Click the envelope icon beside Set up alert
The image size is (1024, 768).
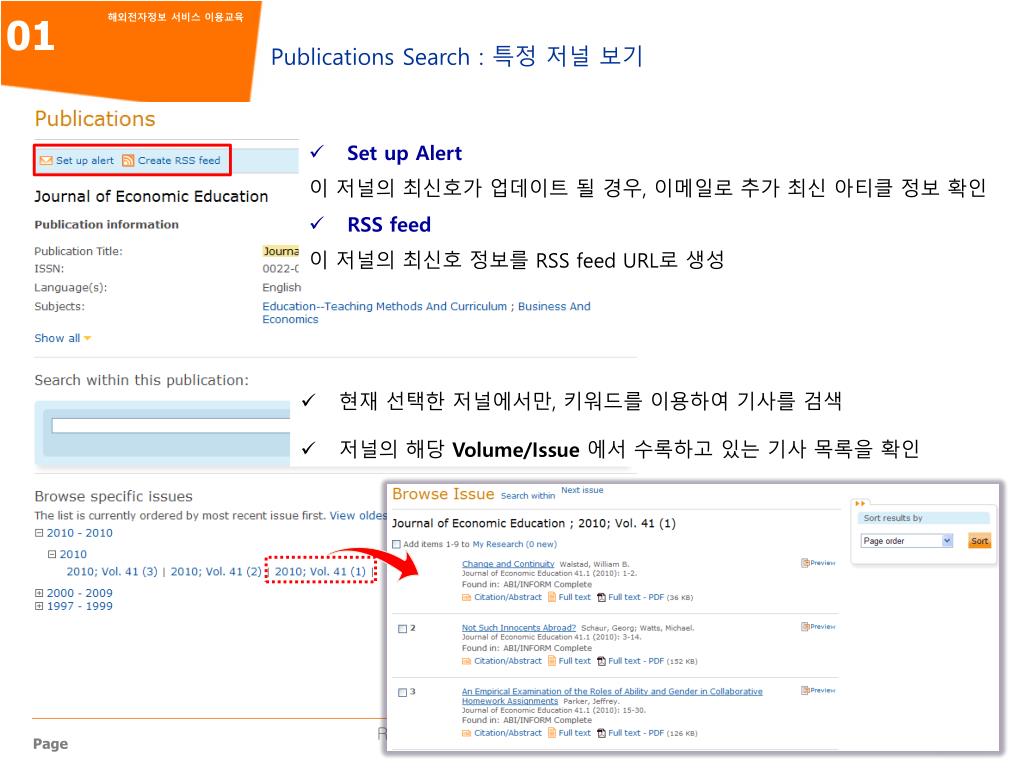[x=46, y=161]
